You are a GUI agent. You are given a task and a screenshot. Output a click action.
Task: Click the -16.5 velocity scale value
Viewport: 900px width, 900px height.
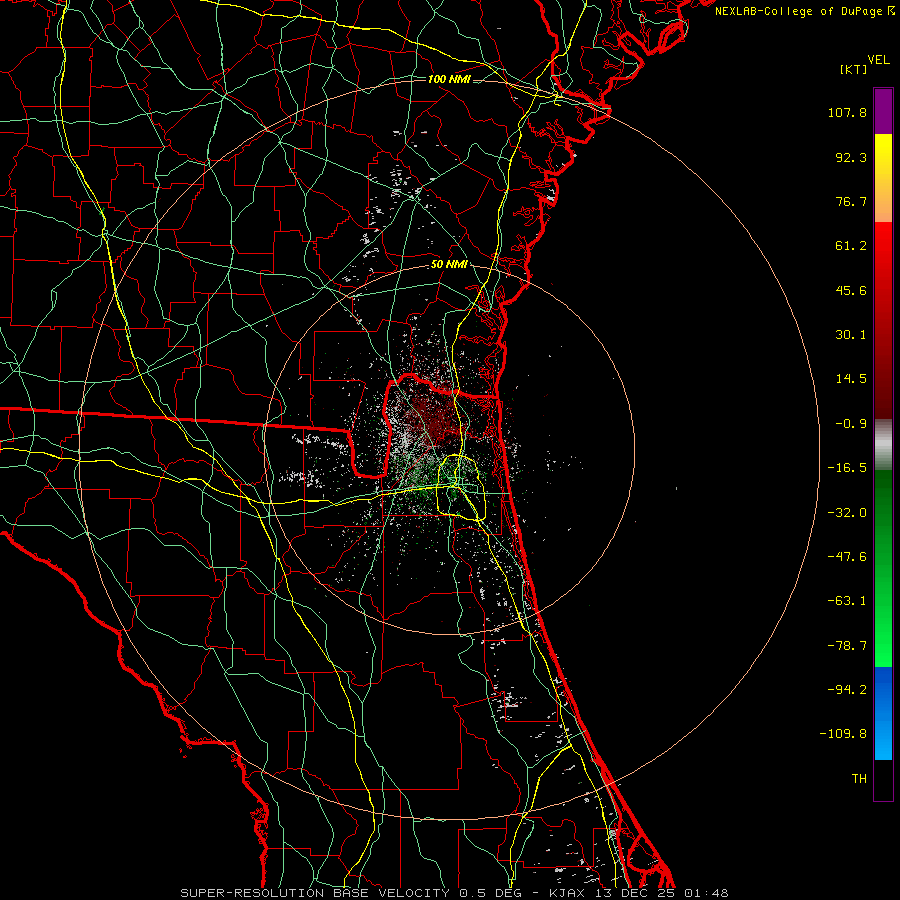tap(847, 468)
